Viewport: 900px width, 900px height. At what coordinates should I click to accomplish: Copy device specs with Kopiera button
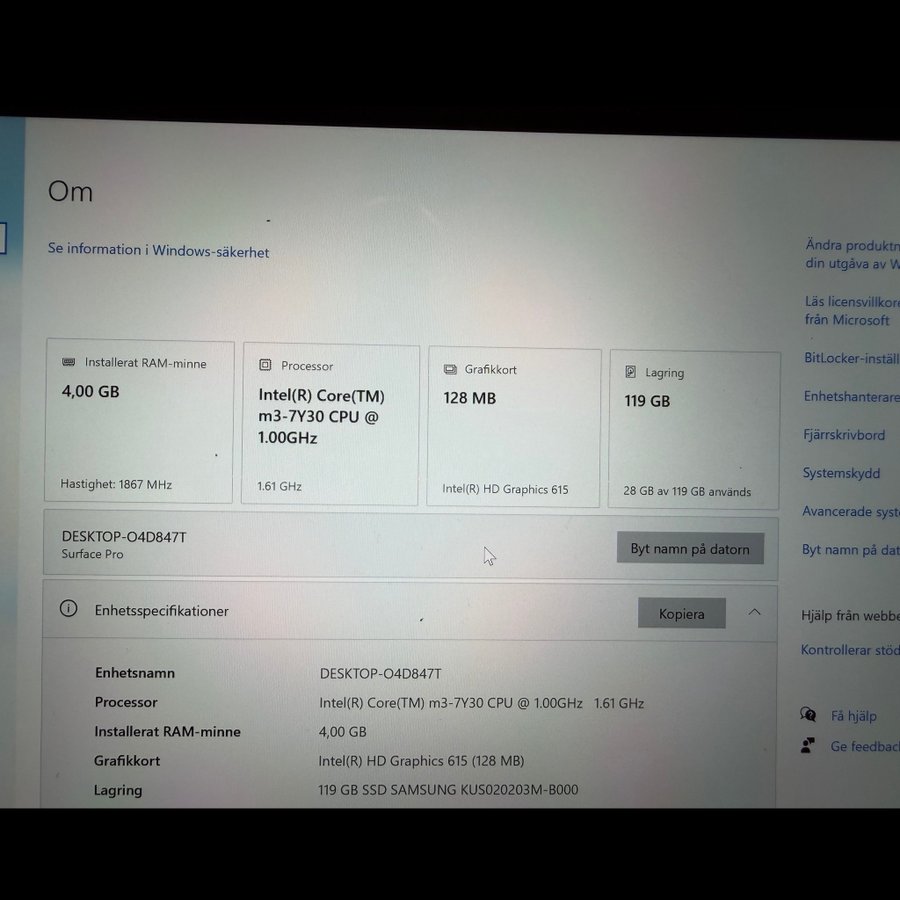click(681, 613)
